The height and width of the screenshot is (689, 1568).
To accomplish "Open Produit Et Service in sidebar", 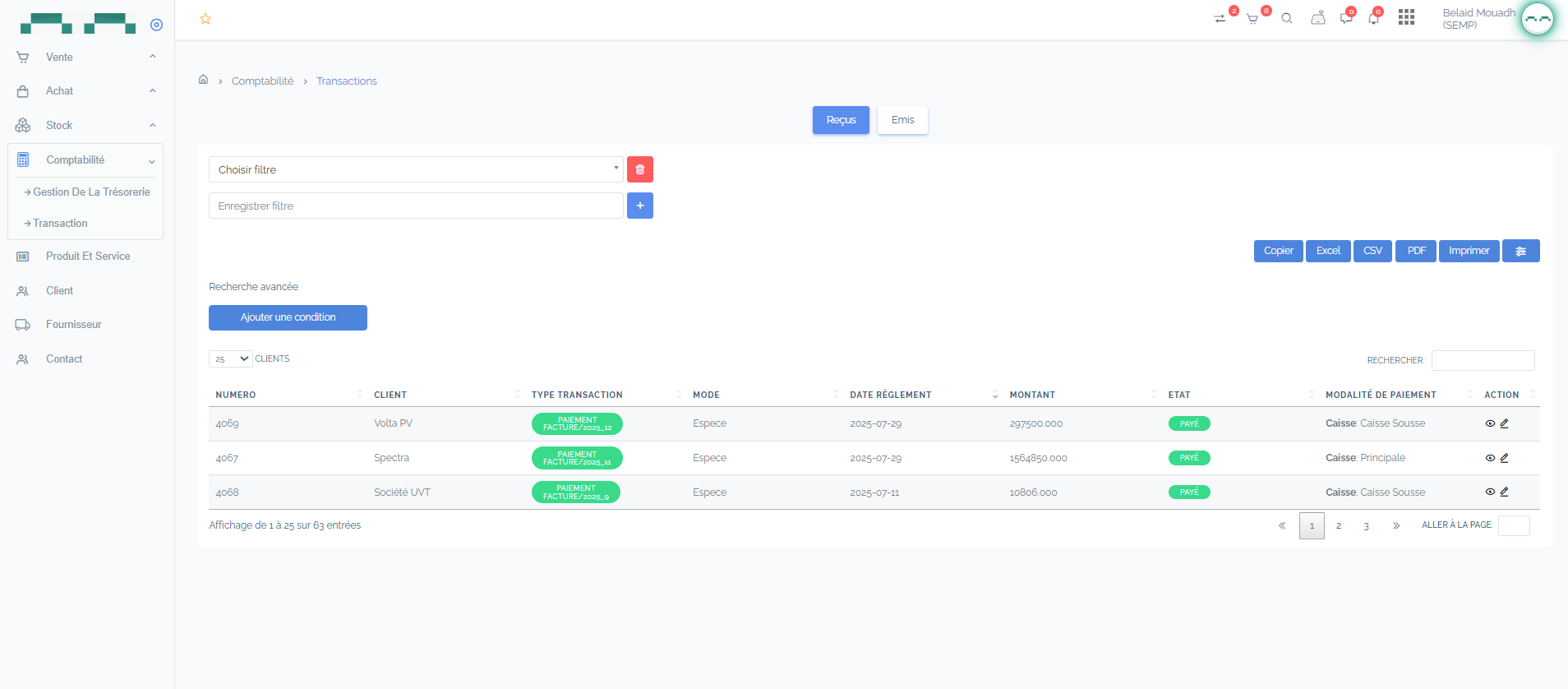I will tap(86, 257).
